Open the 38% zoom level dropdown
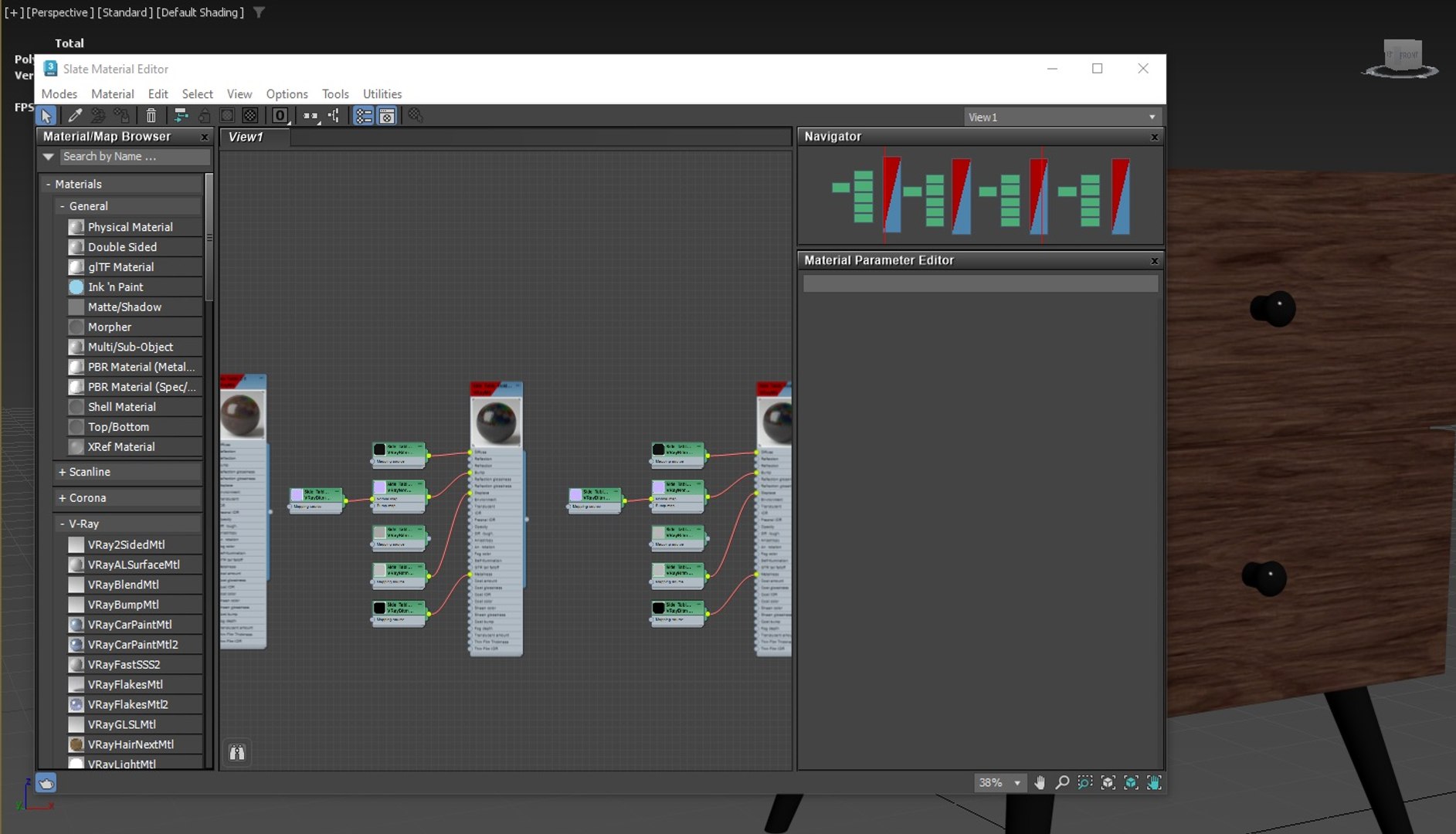 pos(1000,783)
